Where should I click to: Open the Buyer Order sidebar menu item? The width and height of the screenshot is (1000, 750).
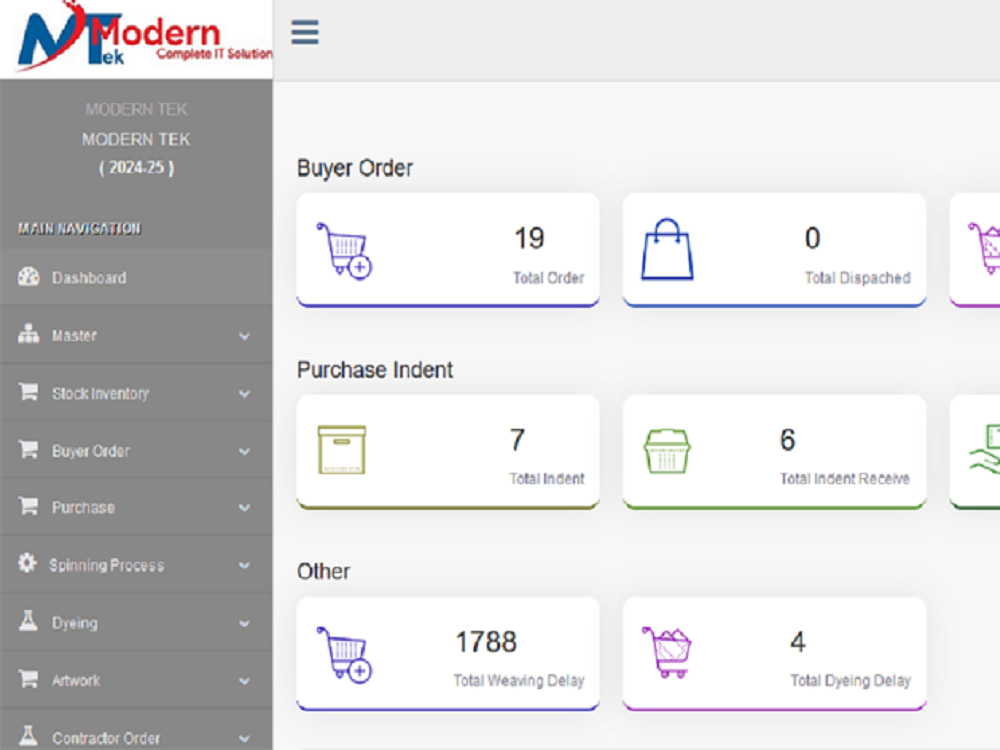coord(136,450)
